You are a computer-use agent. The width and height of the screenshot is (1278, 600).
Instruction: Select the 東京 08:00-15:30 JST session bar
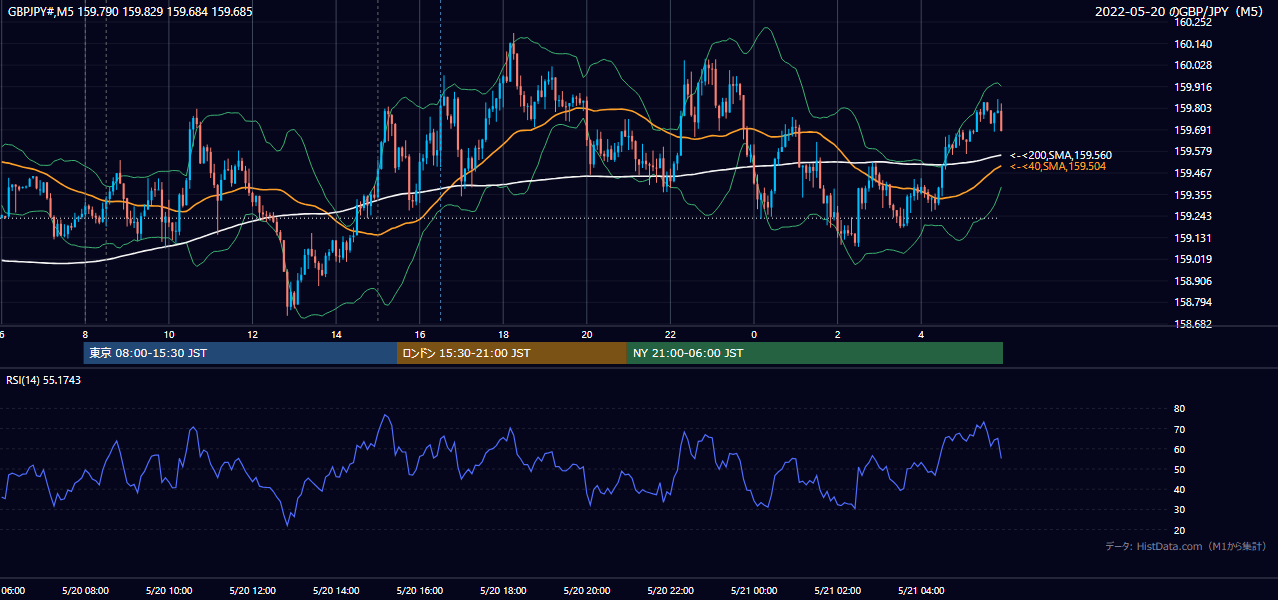[x=240, y=353]
